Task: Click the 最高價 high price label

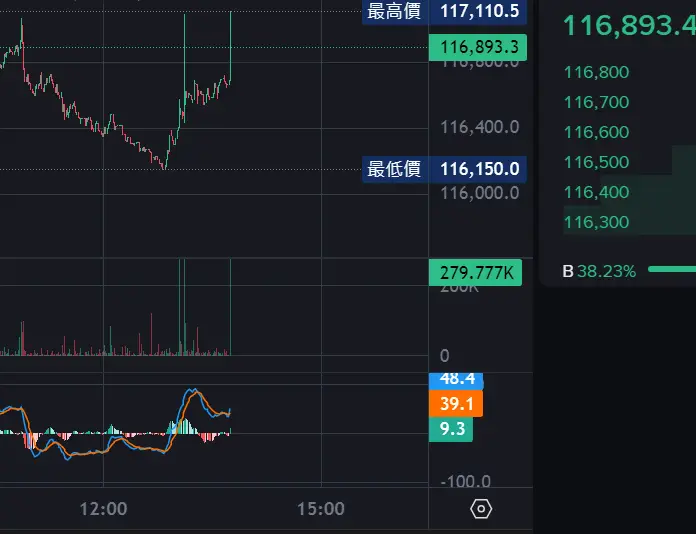Action: [394, 12]
